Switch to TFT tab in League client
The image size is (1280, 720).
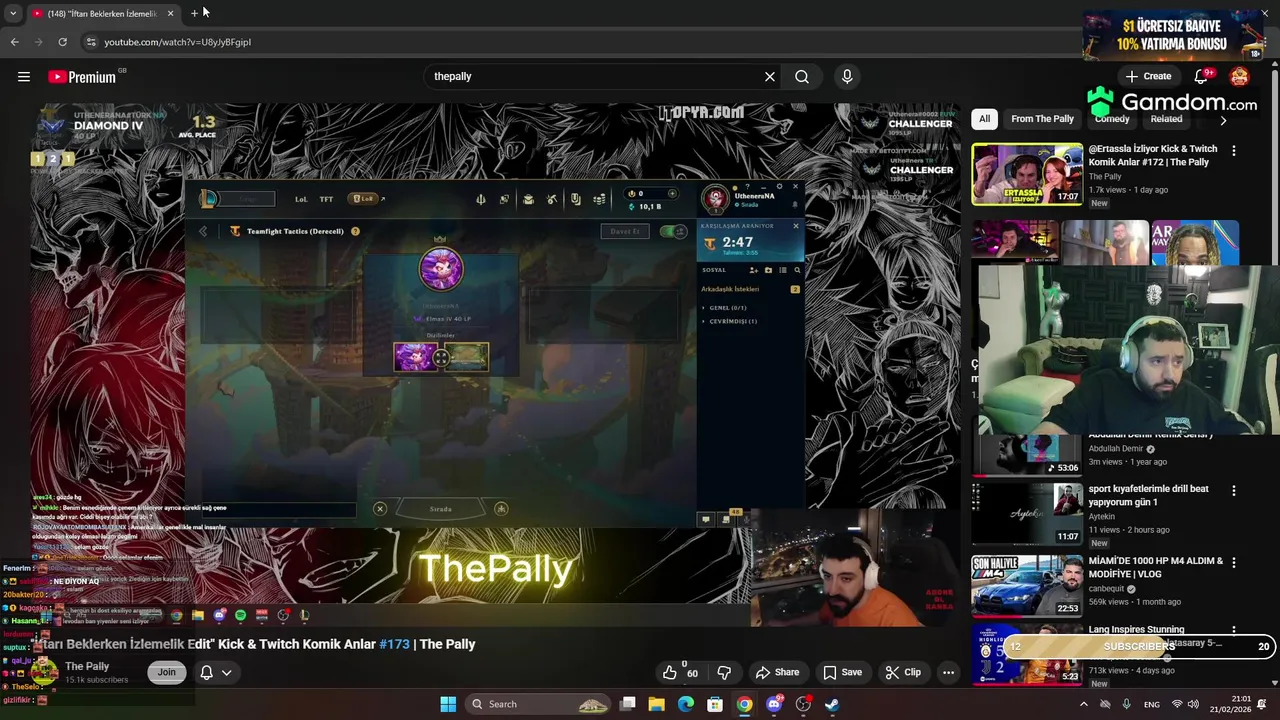(326, 199)
